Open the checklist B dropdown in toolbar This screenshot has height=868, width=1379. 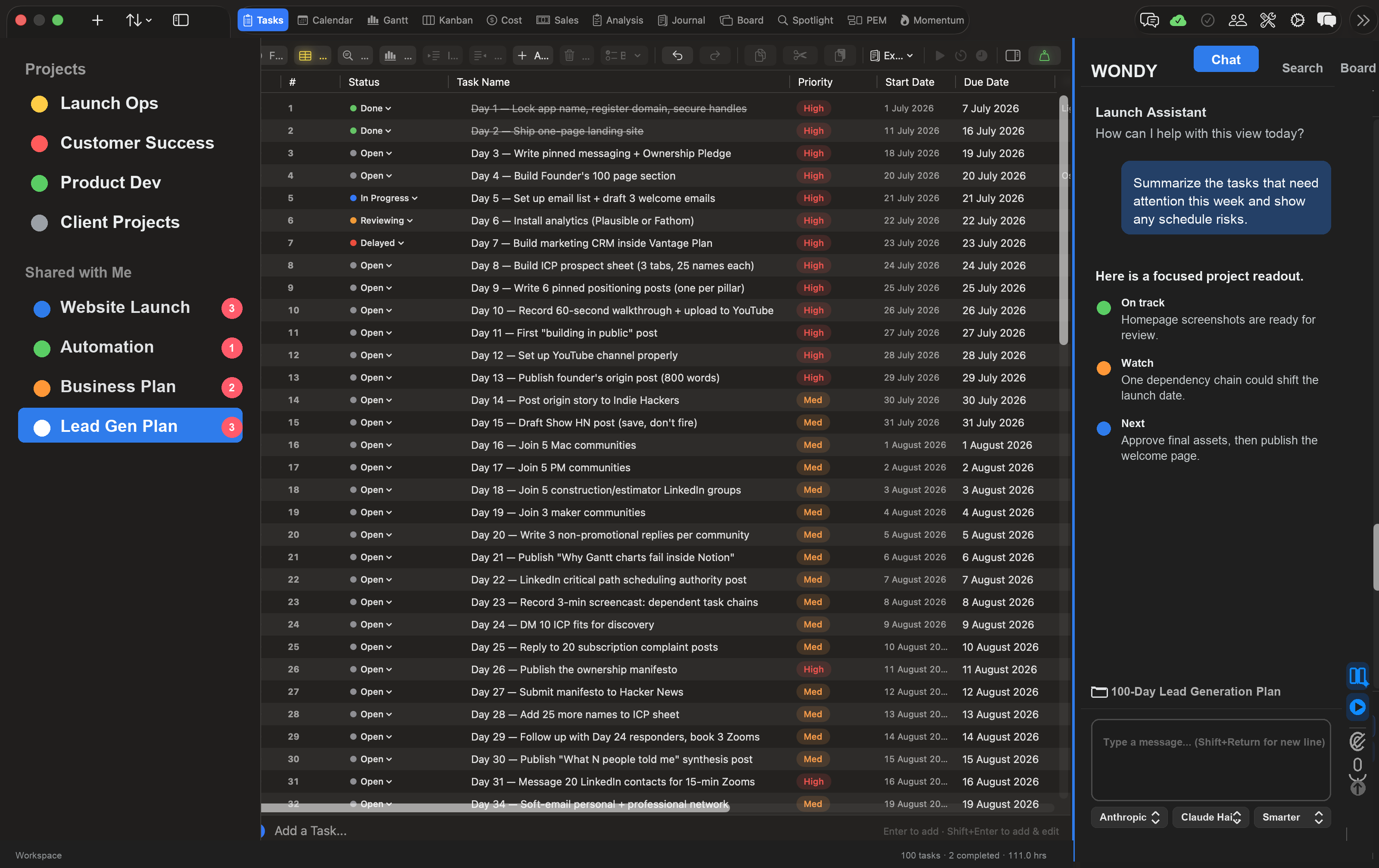click(624, 56)
